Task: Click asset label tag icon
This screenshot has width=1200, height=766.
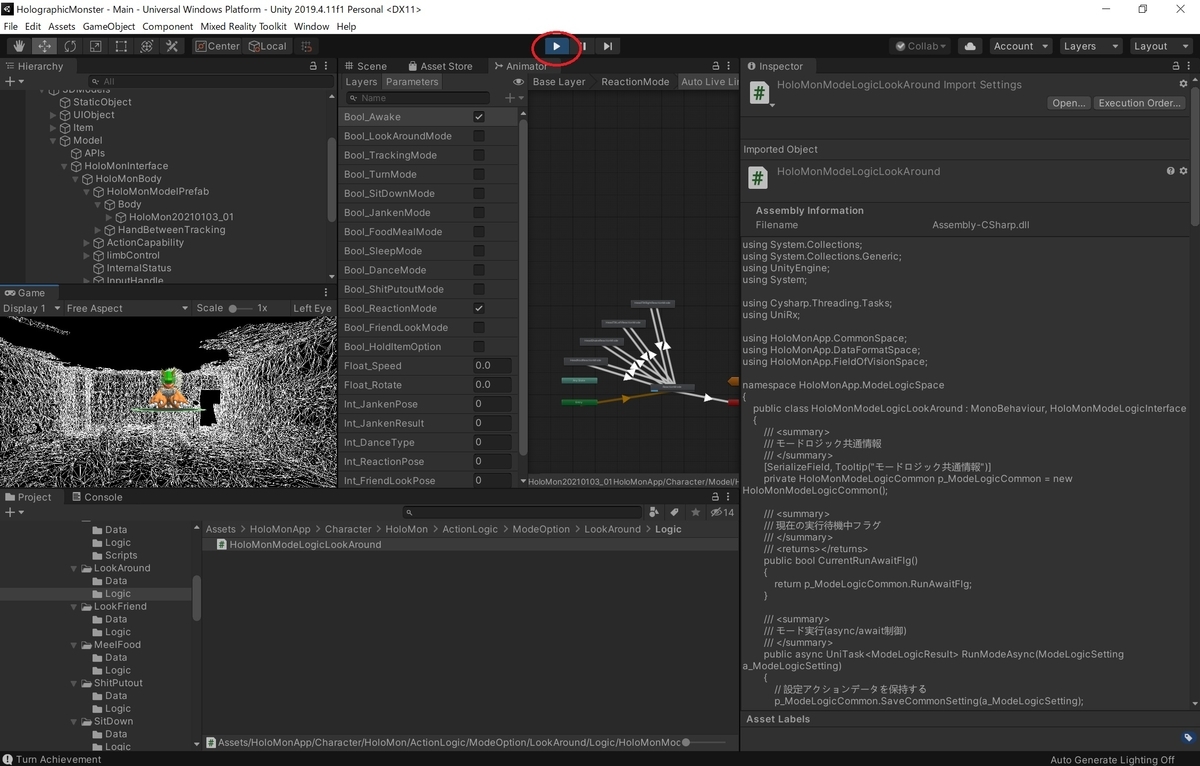Action: (x=1188, y=738)
